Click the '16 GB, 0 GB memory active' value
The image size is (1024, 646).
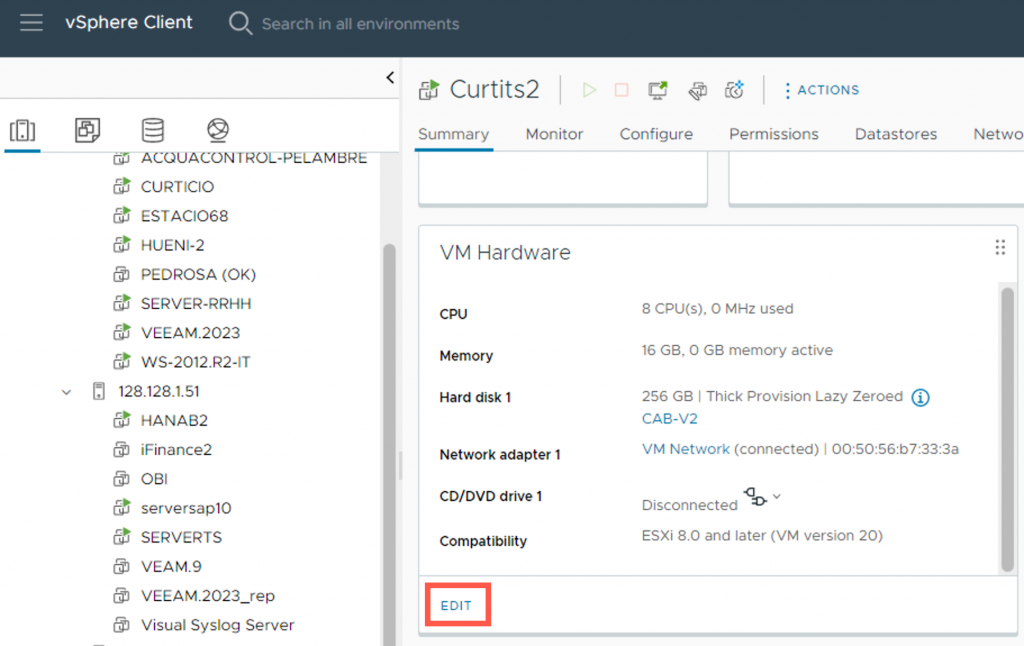pos(737,351)
